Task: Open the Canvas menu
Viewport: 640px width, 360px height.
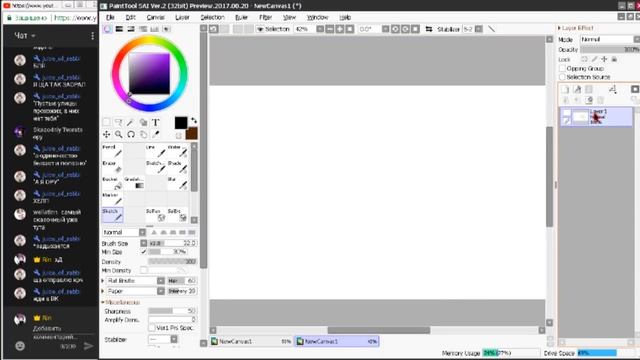Action: [x=156, y=17]
